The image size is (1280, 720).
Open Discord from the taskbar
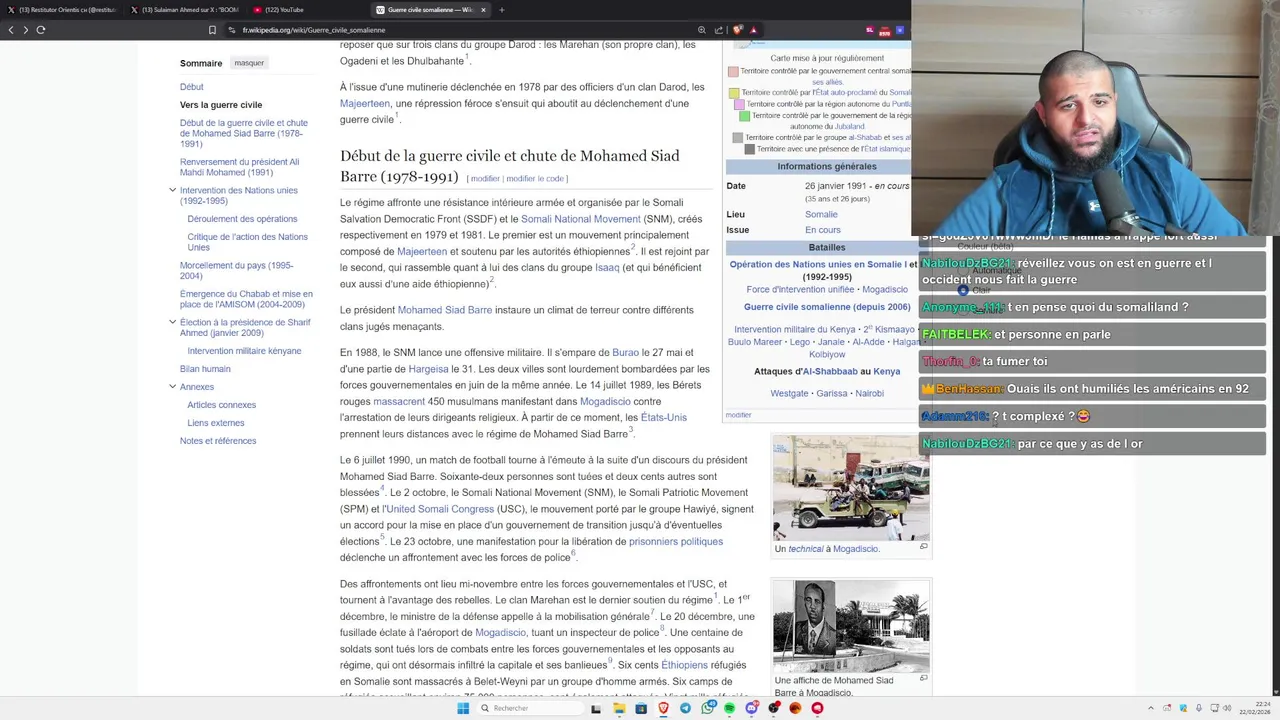751,708
